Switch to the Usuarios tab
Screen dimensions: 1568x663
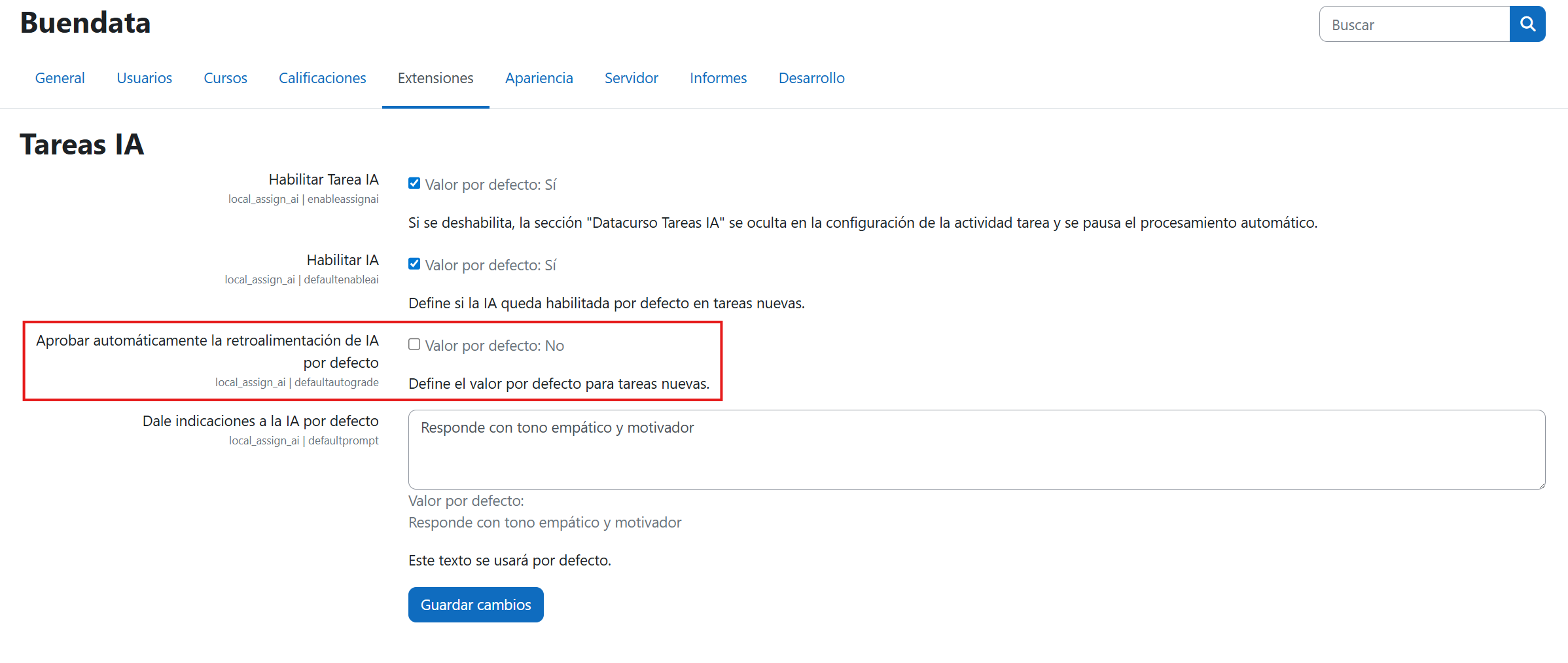144,78
